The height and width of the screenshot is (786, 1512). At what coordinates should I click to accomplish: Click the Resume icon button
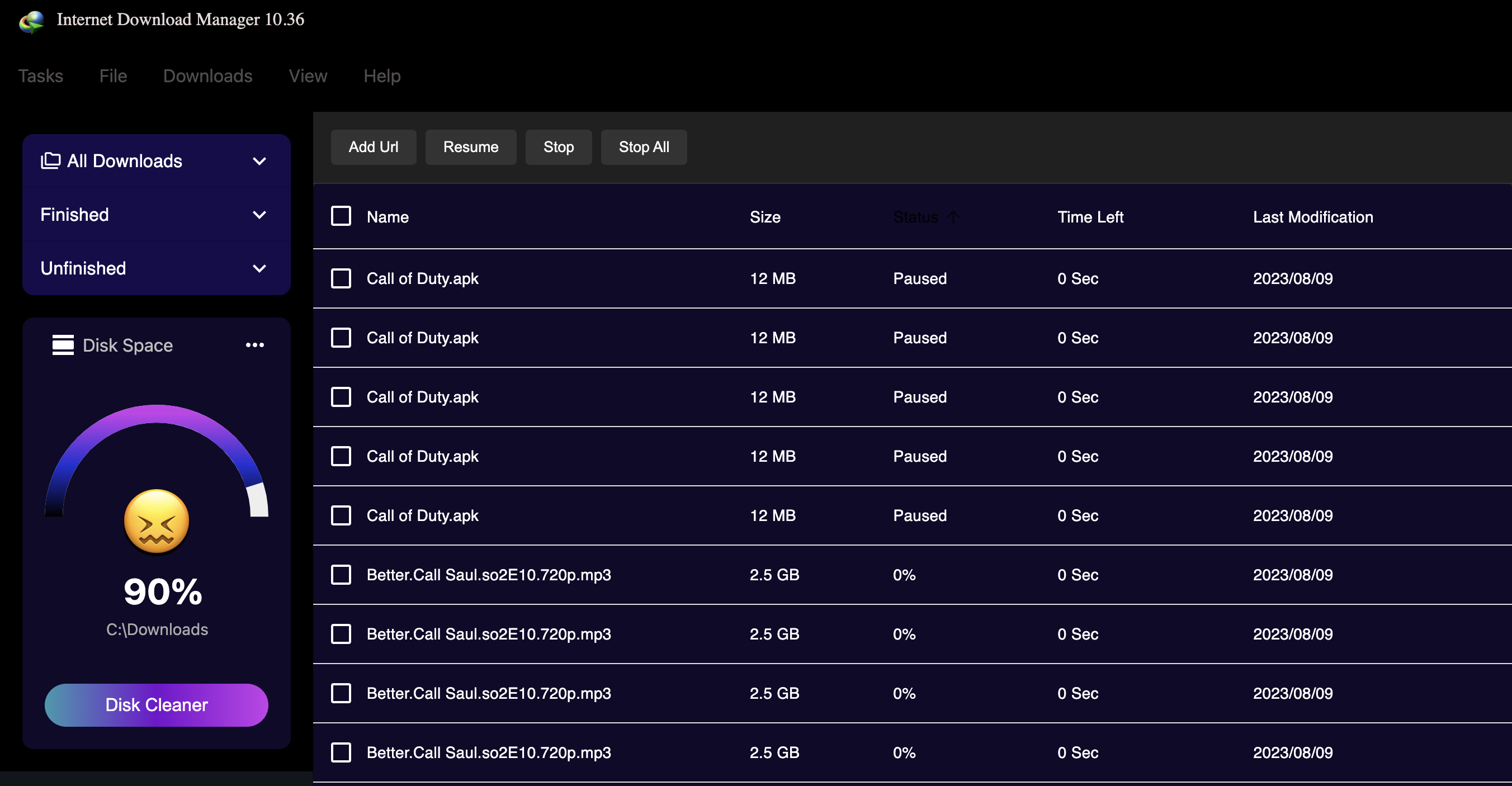(x=471, y=146)
